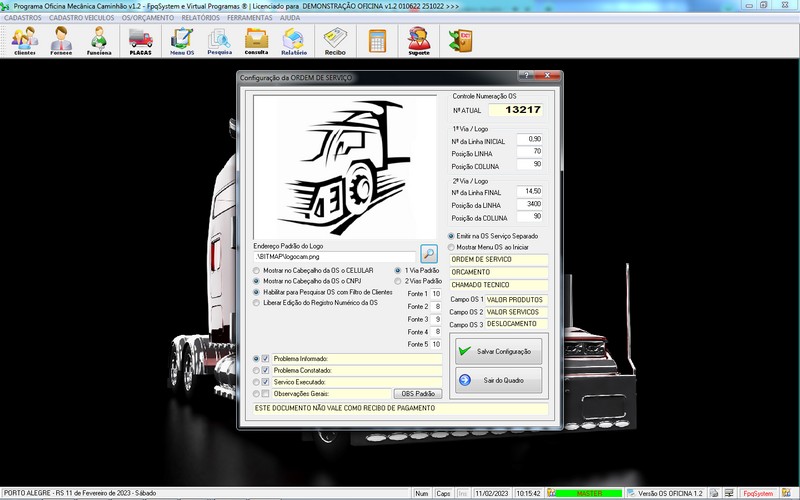
Task: Open the Suporte support icon
Action: [419, 40]
